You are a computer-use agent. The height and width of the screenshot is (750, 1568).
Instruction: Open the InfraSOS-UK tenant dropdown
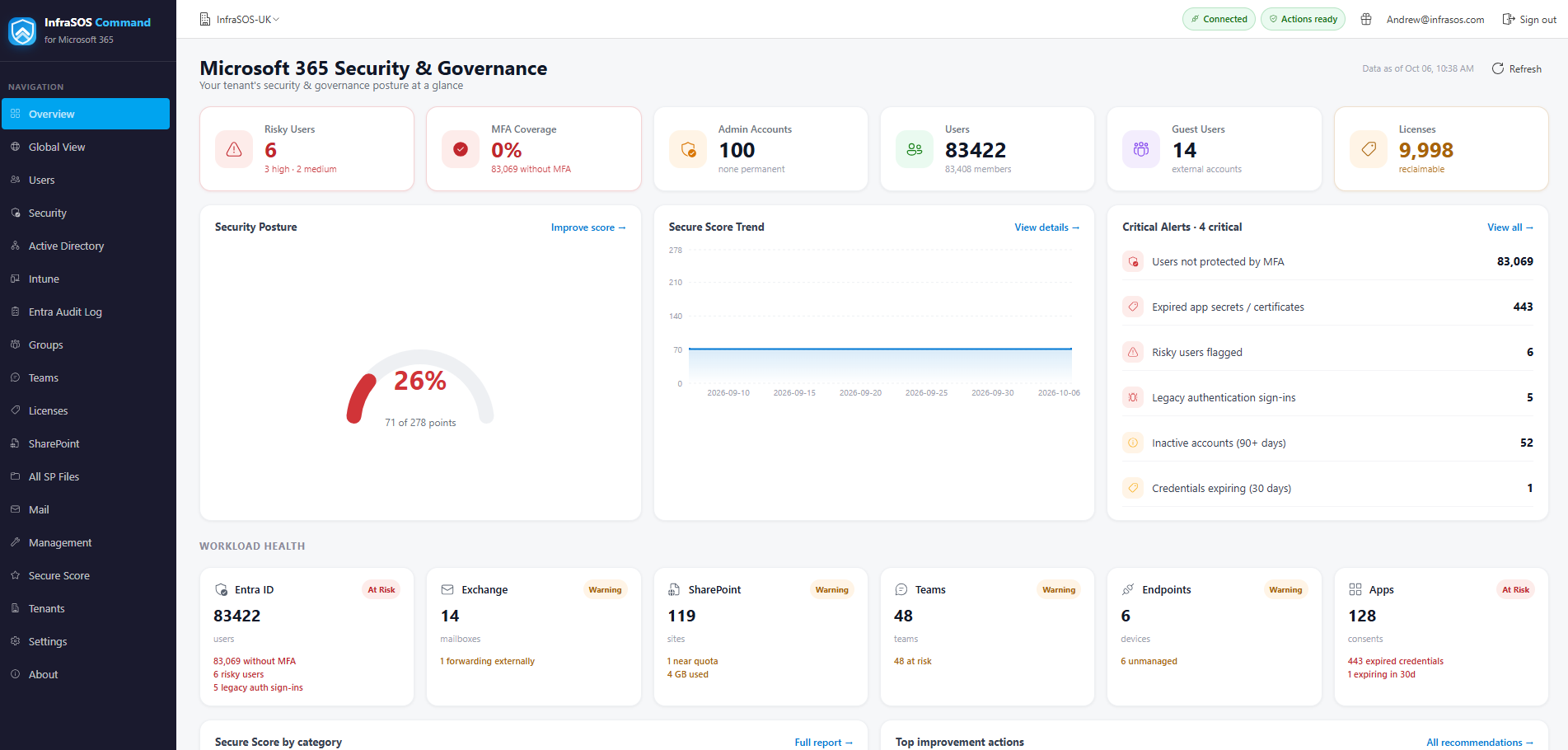point(240,19)
